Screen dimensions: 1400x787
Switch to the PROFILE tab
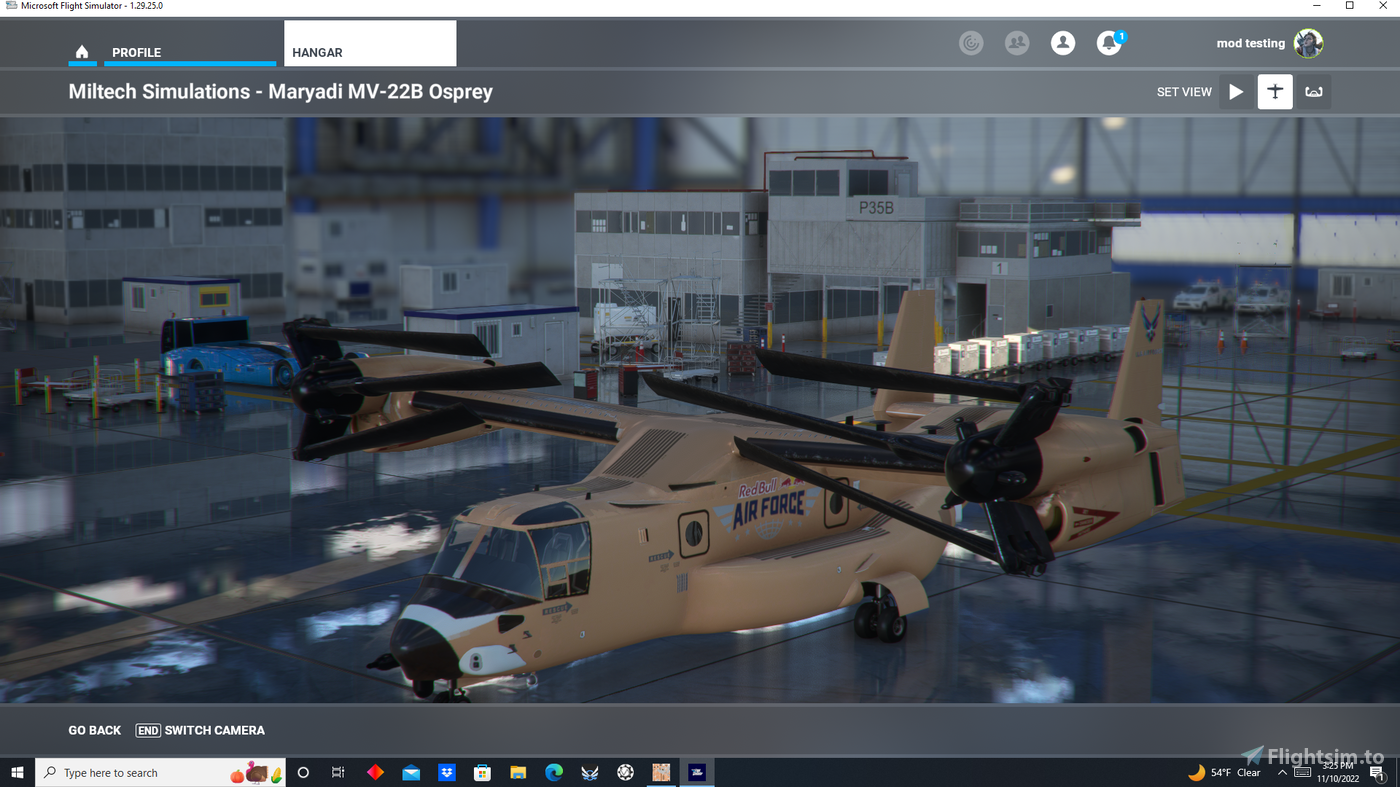137,52
